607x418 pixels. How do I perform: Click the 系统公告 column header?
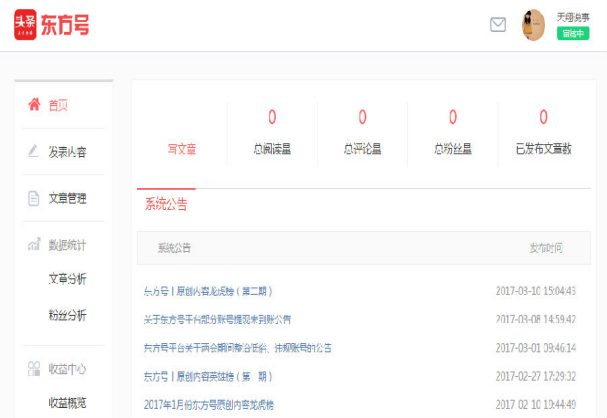pos(174,248)
